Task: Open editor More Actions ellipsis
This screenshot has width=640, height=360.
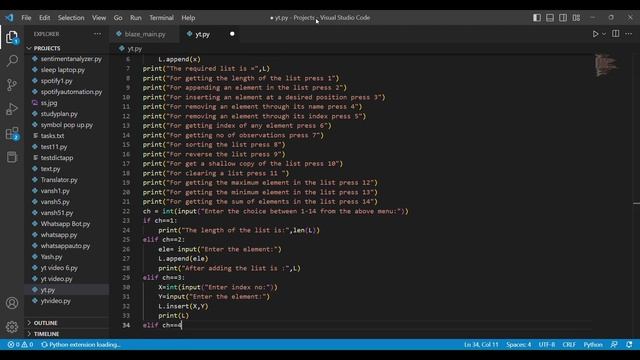Action: (x=629, y=34)
